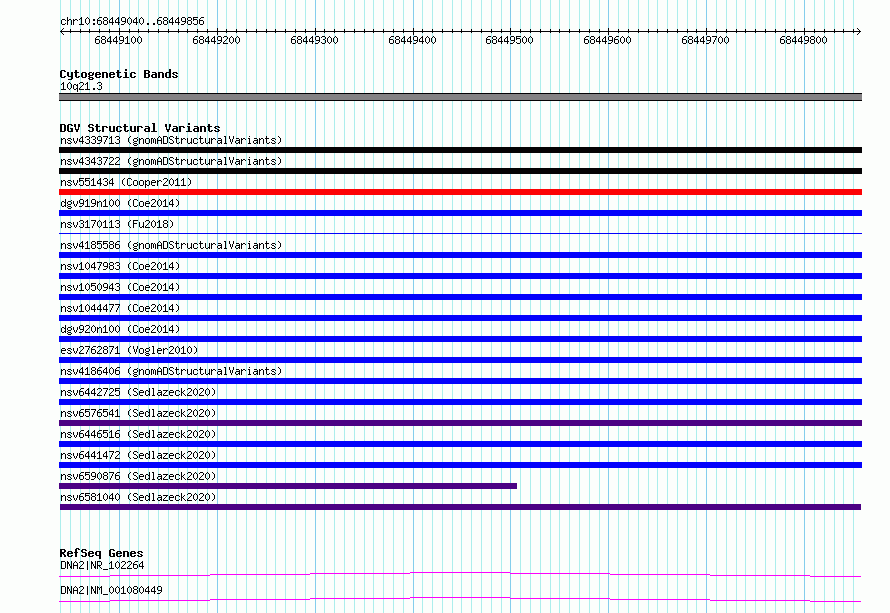The height and width of the screenshot is (613, 890).
Task: Click the blue bar for nsv6441472
Action: [460, 465]
